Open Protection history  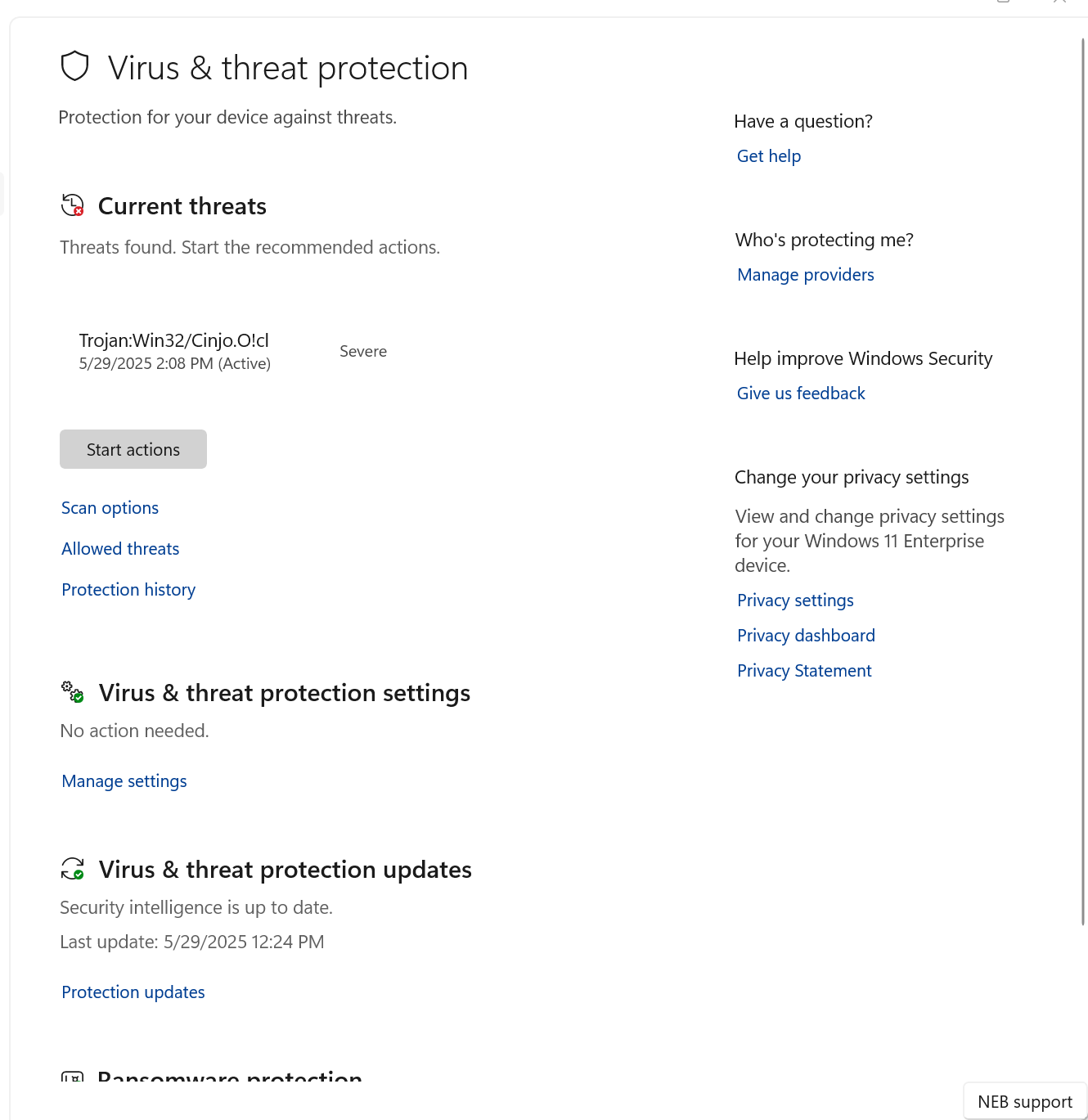[128, 589]
